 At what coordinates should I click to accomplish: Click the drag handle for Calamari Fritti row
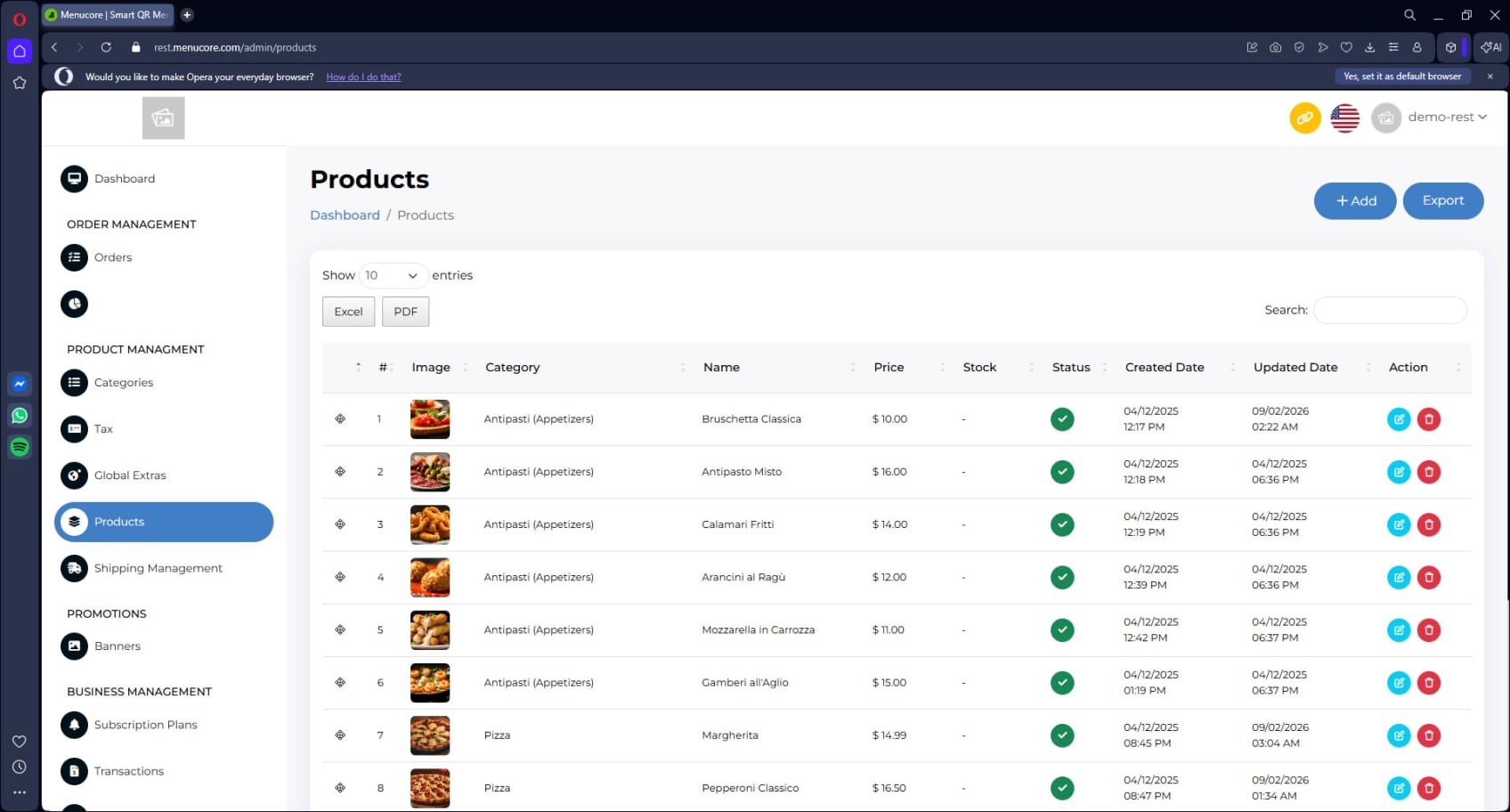[x=340, y=524]
